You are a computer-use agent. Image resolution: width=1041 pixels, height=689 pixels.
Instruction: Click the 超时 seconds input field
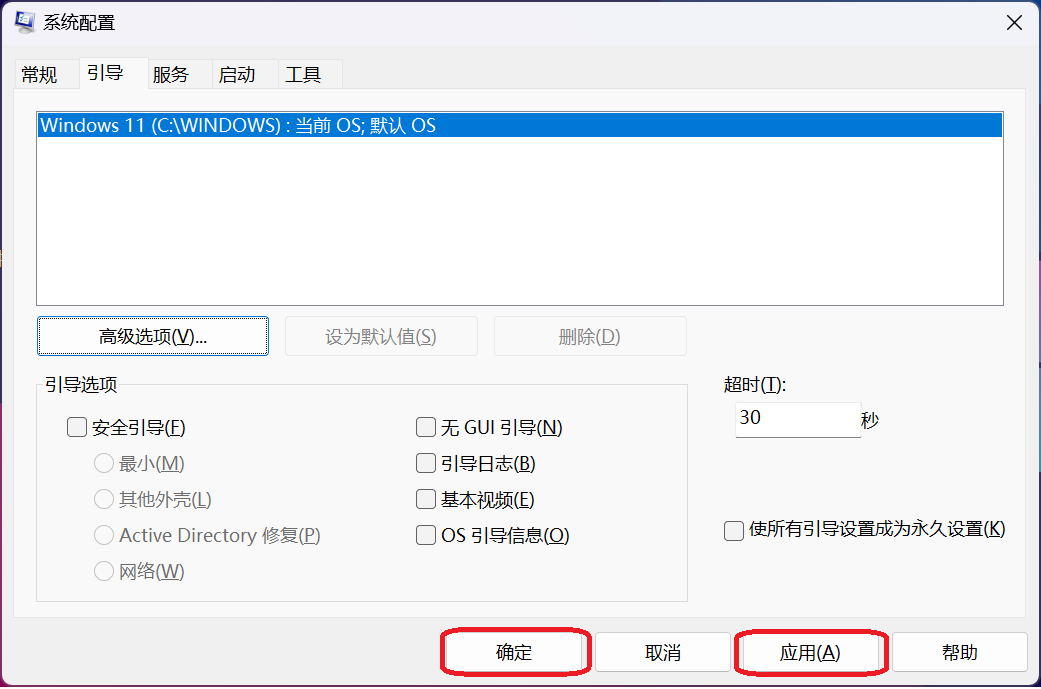click(x=798, y=420)
